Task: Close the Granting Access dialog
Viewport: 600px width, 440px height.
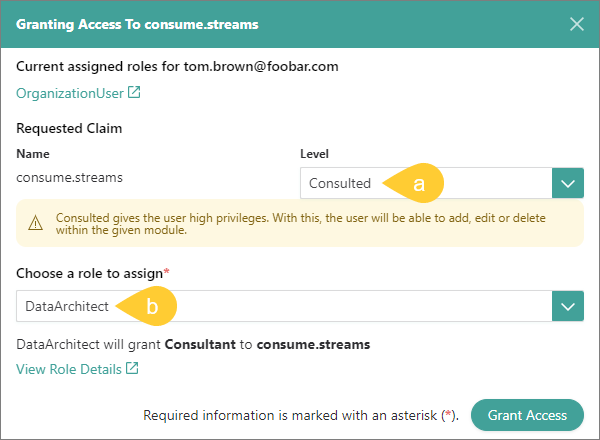Action: point(577,24)
